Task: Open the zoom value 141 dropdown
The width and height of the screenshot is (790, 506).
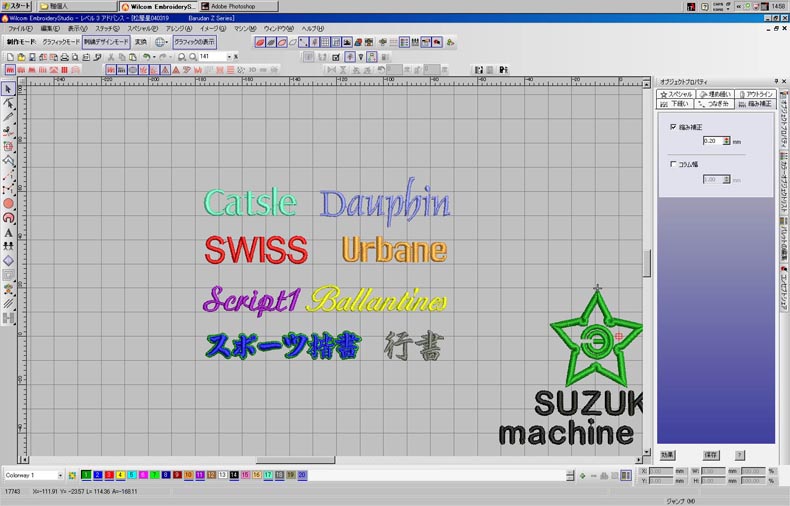Action: click(229, 57)
